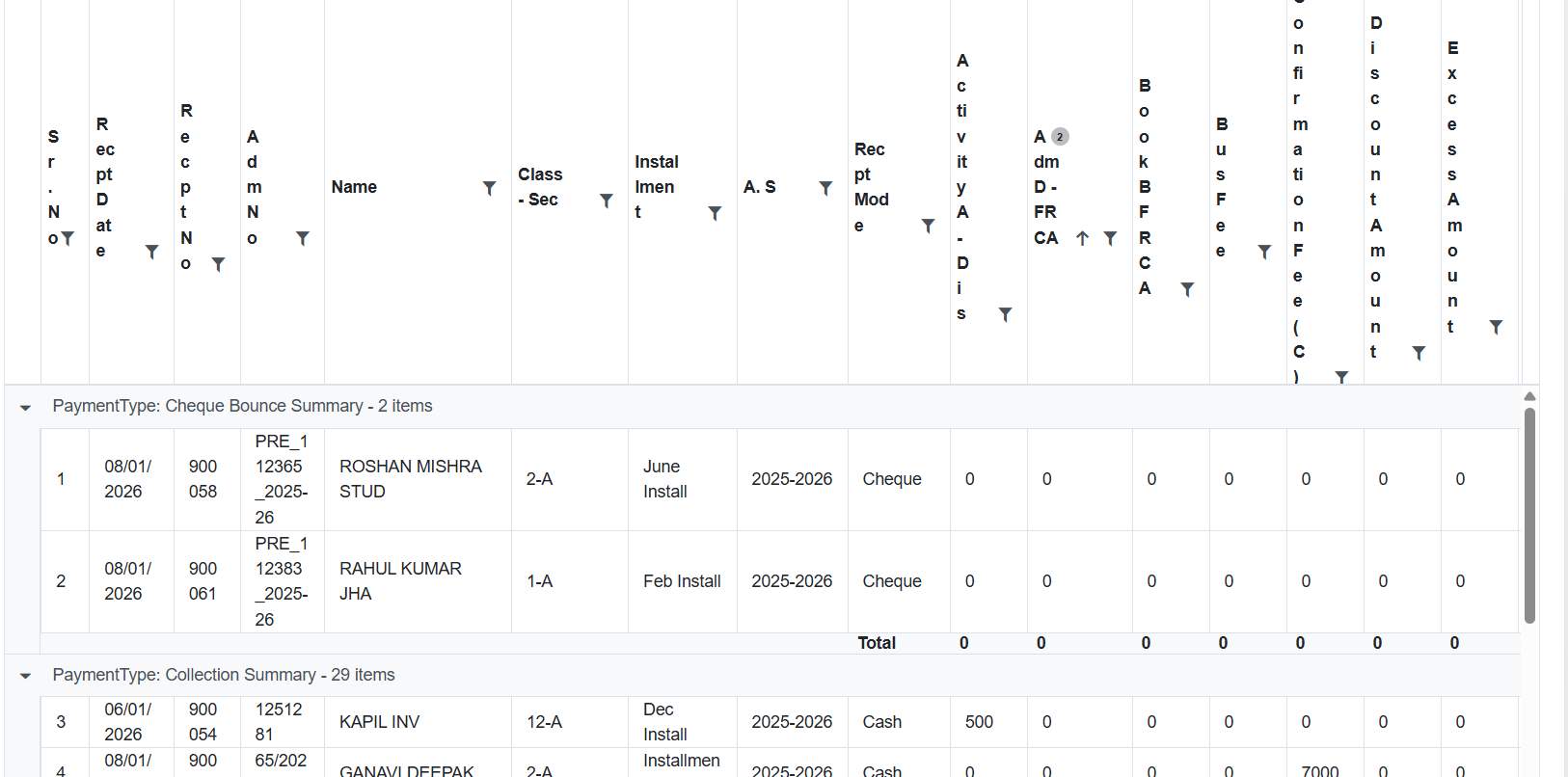Viewport: 1568px width, 777px height.
Task: Select the KAPIL INV name cell
Action: (379, 722)
